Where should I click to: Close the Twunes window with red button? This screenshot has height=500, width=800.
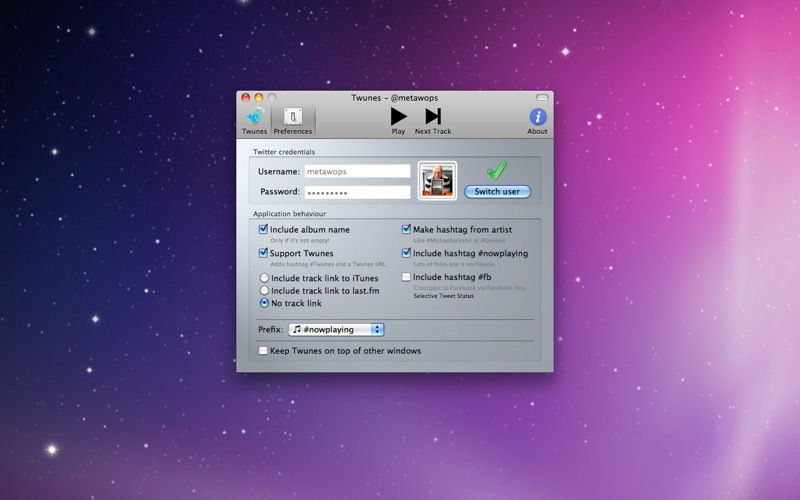pos(245,97)
